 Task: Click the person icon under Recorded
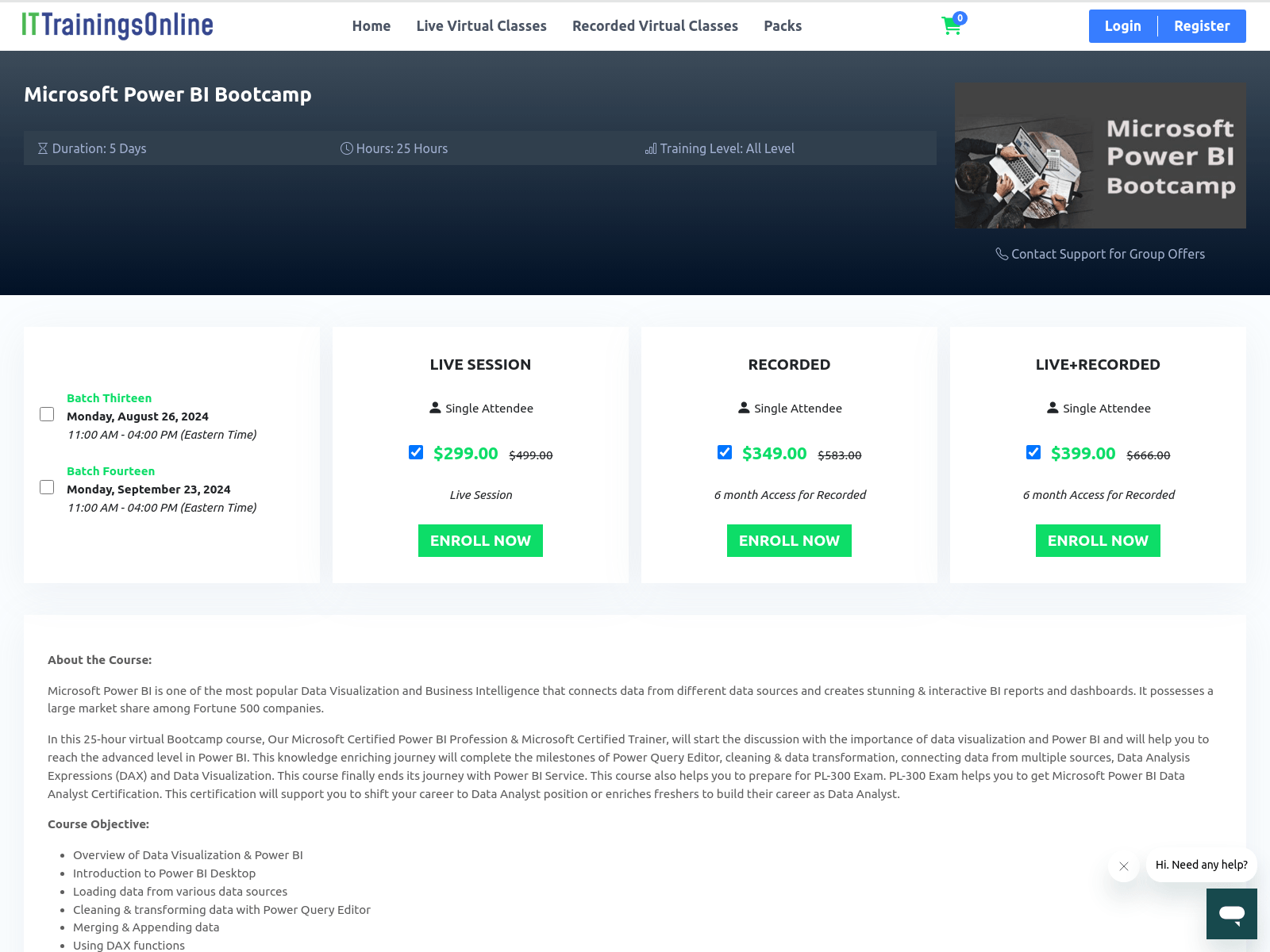[744, 408]
